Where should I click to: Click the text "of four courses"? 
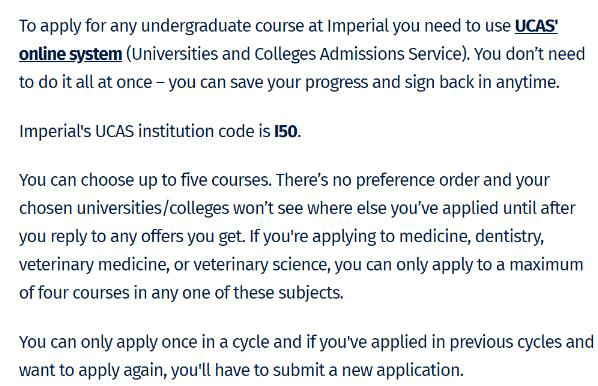click(74, 293)
